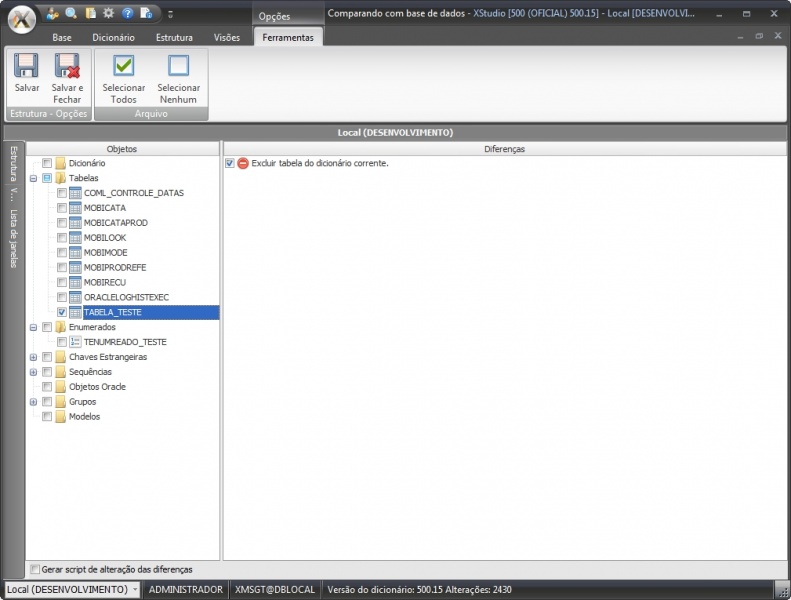Viewport: 791px width, 600px height.
Task: Open settings gear icon in quick access bar
Action: [x=108, y=13]
